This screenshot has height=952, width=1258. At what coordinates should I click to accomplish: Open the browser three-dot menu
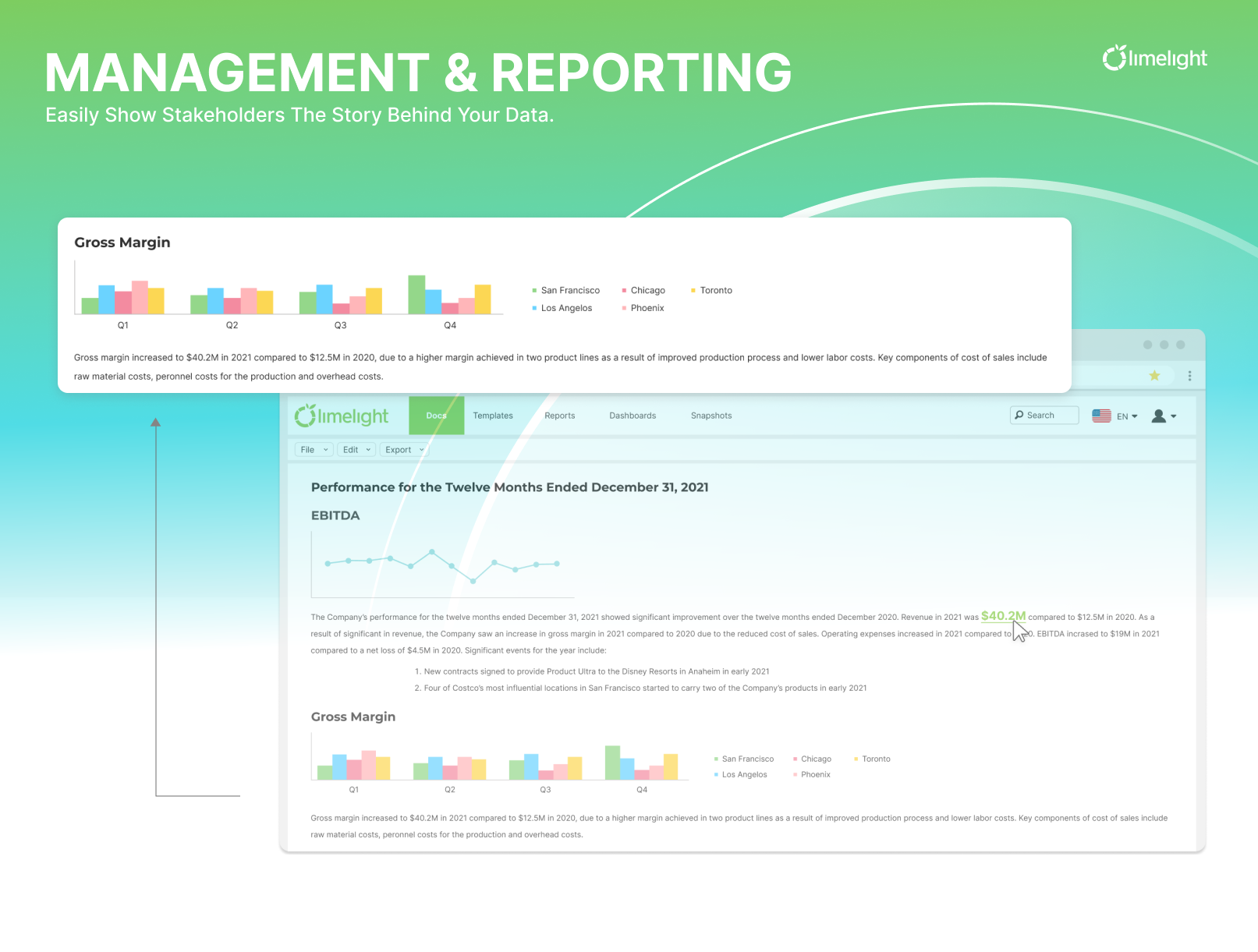pos(1189,376)
